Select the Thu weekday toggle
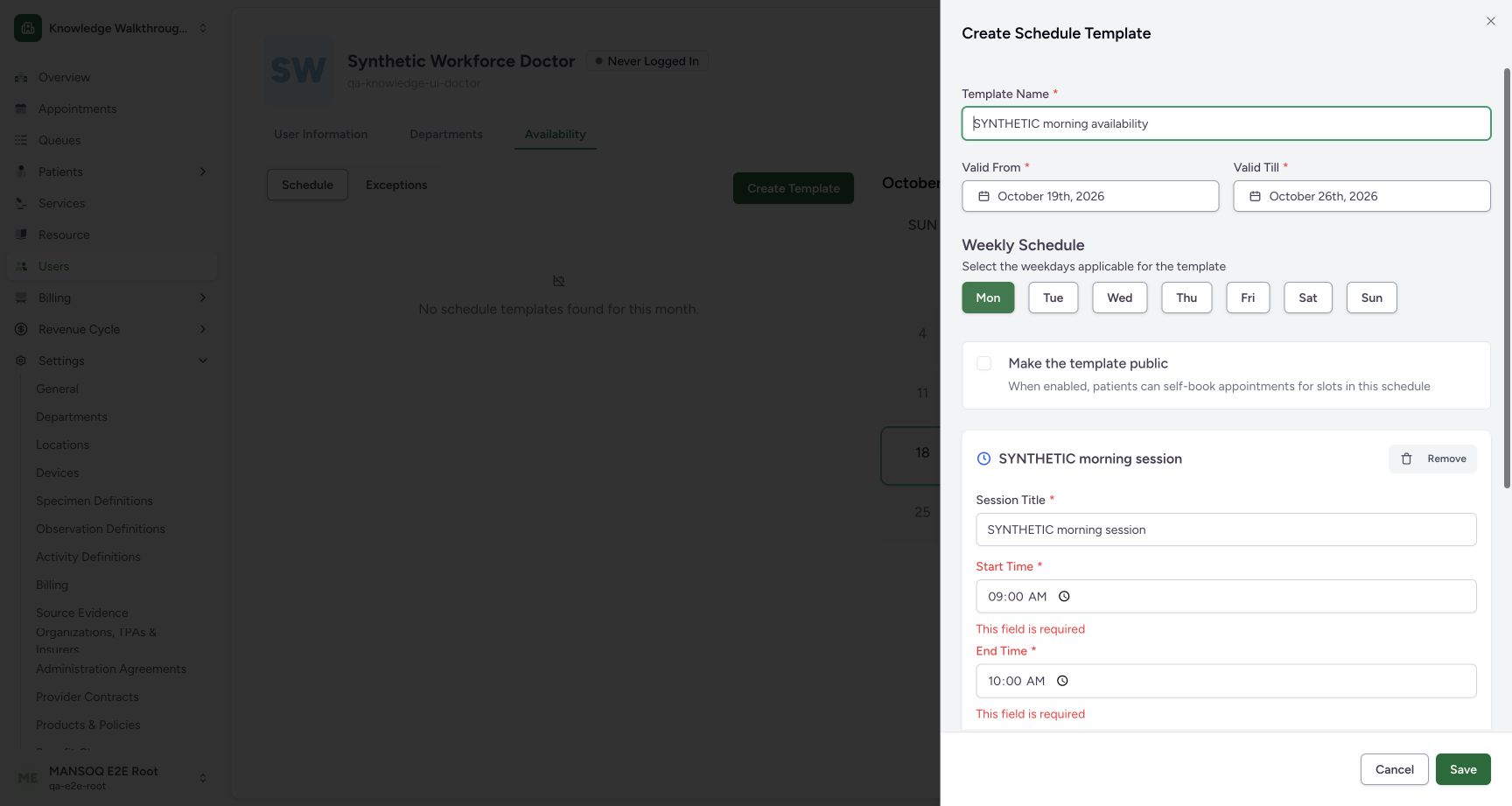This screenshot has height=806, width=1512. (1186, 298)
